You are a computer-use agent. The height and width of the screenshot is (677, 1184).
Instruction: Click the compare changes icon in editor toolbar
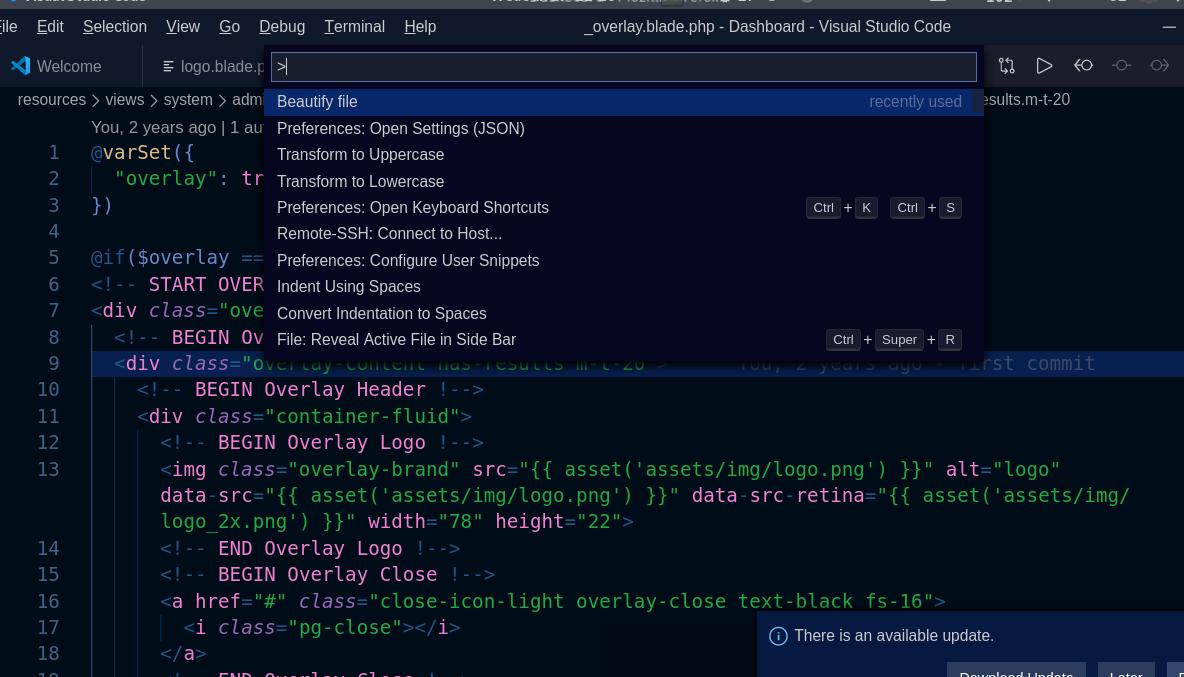(x=1006, y=66)
